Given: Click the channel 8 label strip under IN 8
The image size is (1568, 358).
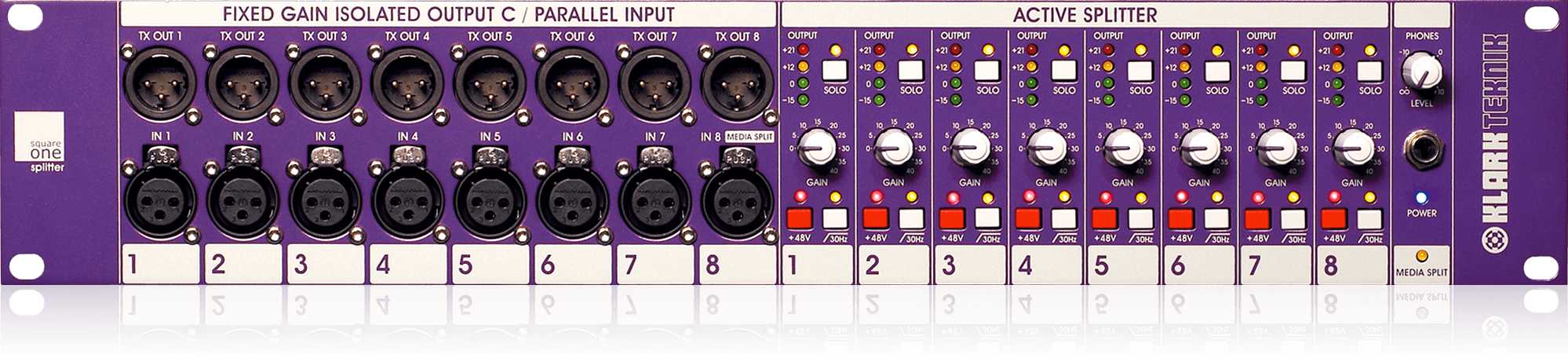Looking at the screenshot, I should [x=736, y=264].
